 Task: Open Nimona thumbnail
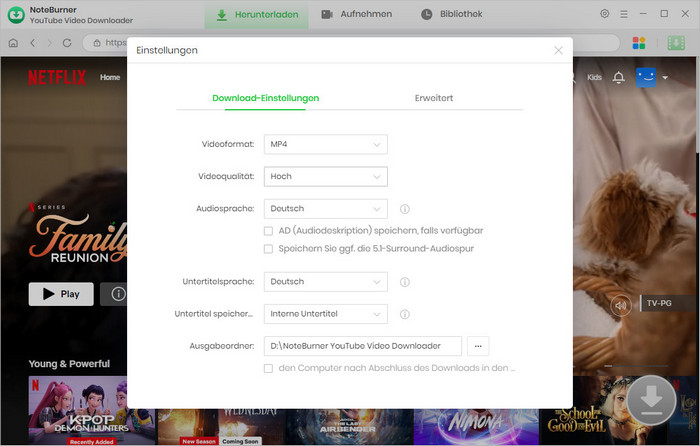point(476,426)
